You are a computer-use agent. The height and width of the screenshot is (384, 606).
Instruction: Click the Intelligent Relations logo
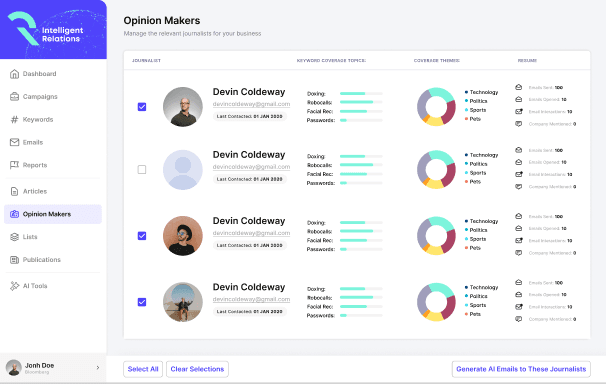coord(46,29)
